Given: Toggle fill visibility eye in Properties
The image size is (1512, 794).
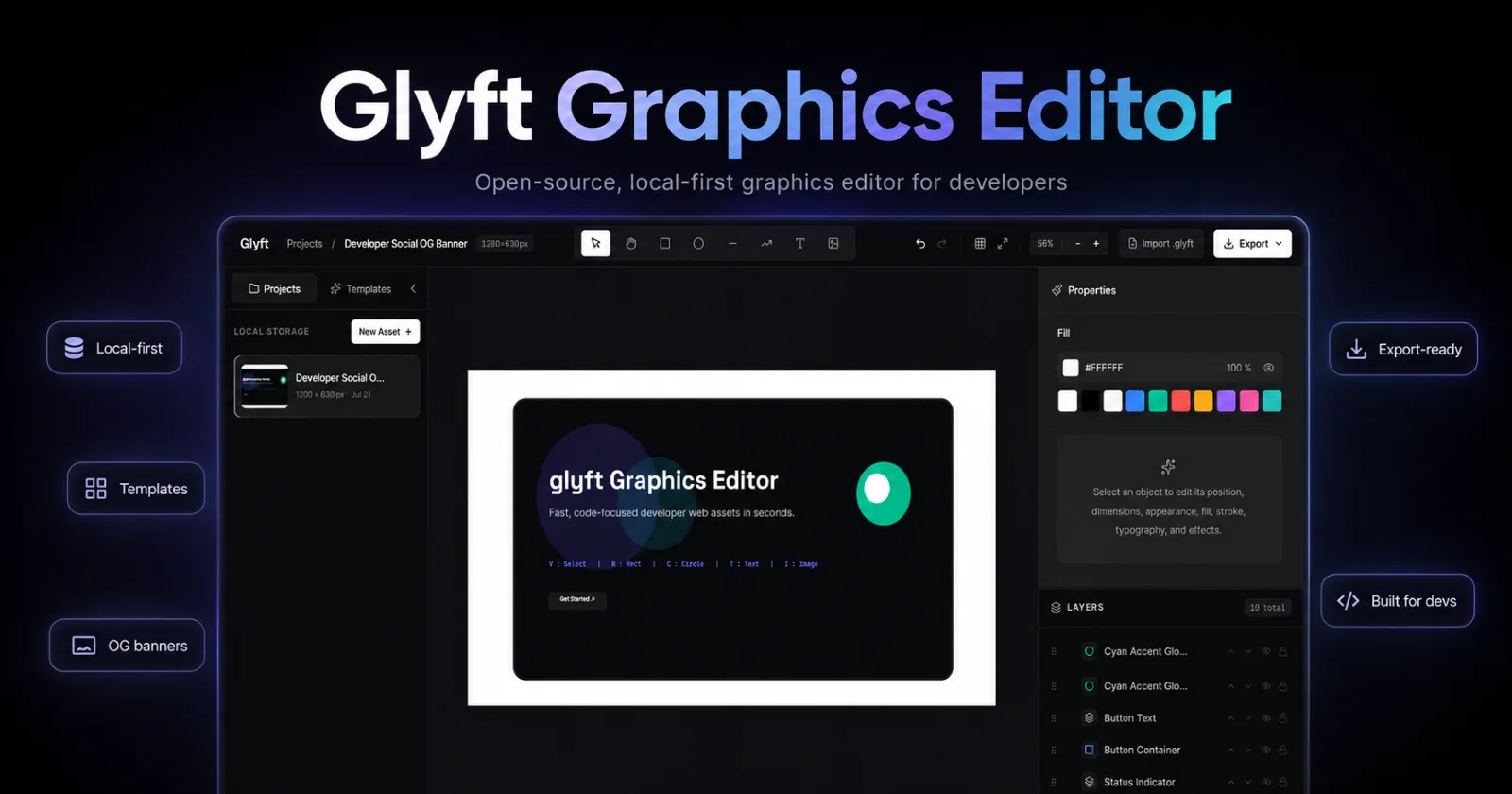Looking at the screenshot, I should pyautogui.click(x=1269, y=368).
